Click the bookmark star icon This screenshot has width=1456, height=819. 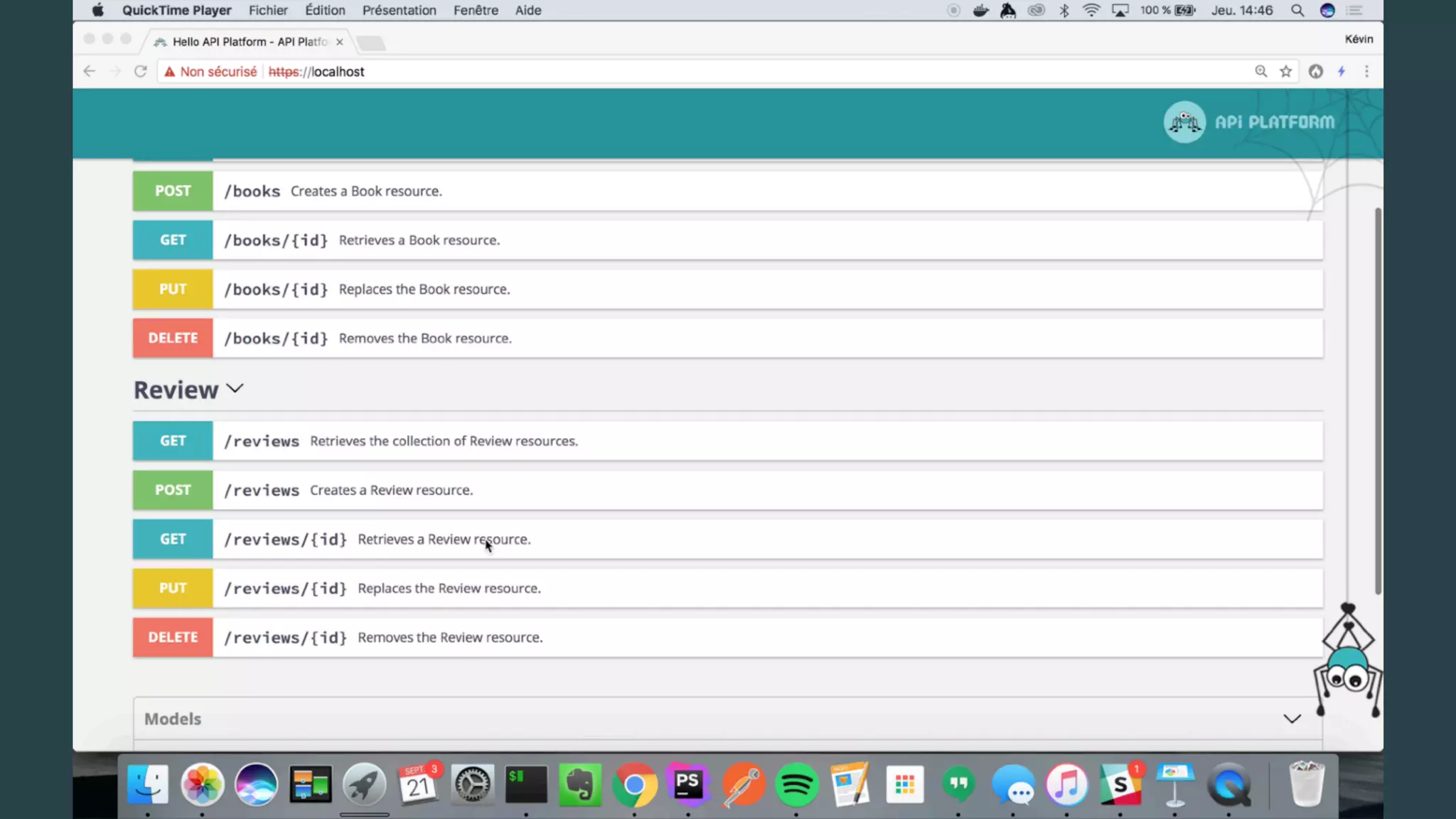(x=1285, y=71)
